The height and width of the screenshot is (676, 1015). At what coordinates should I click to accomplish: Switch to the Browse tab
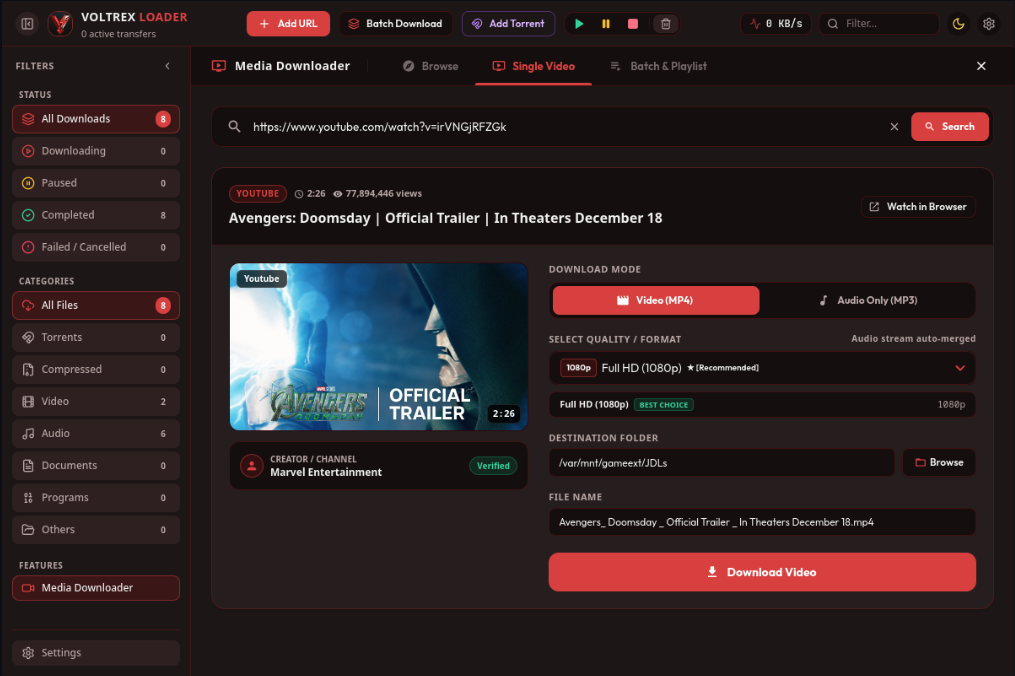point(430,66)
